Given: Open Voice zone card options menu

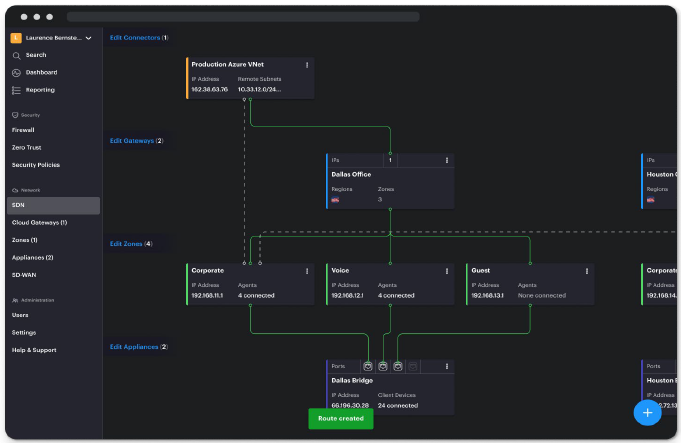Looking at the screenshot, I should [447, 271].
